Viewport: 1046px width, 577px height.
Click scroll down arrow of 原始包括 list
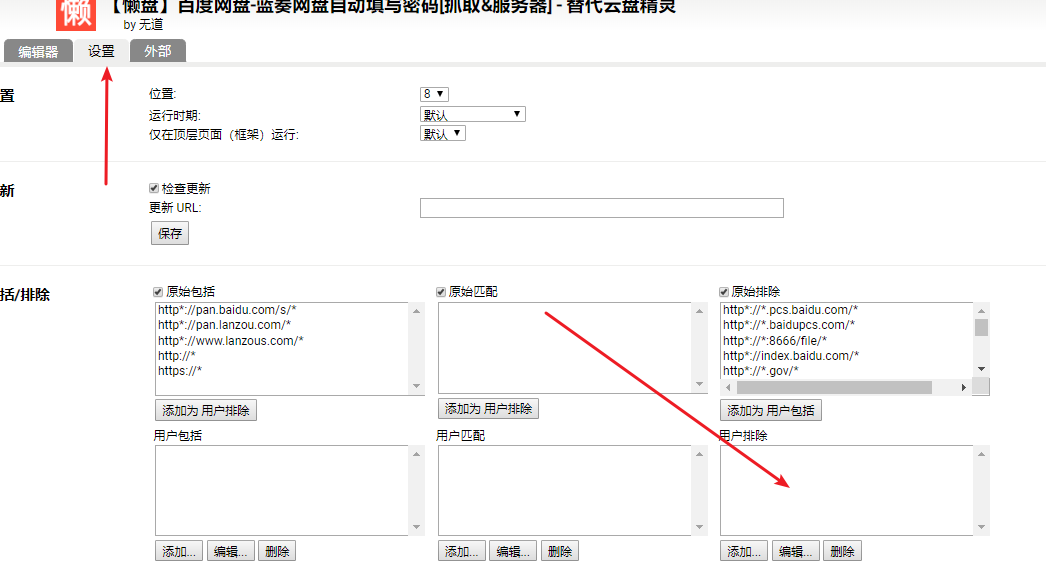pyautogui.click(x=416, y=386)
